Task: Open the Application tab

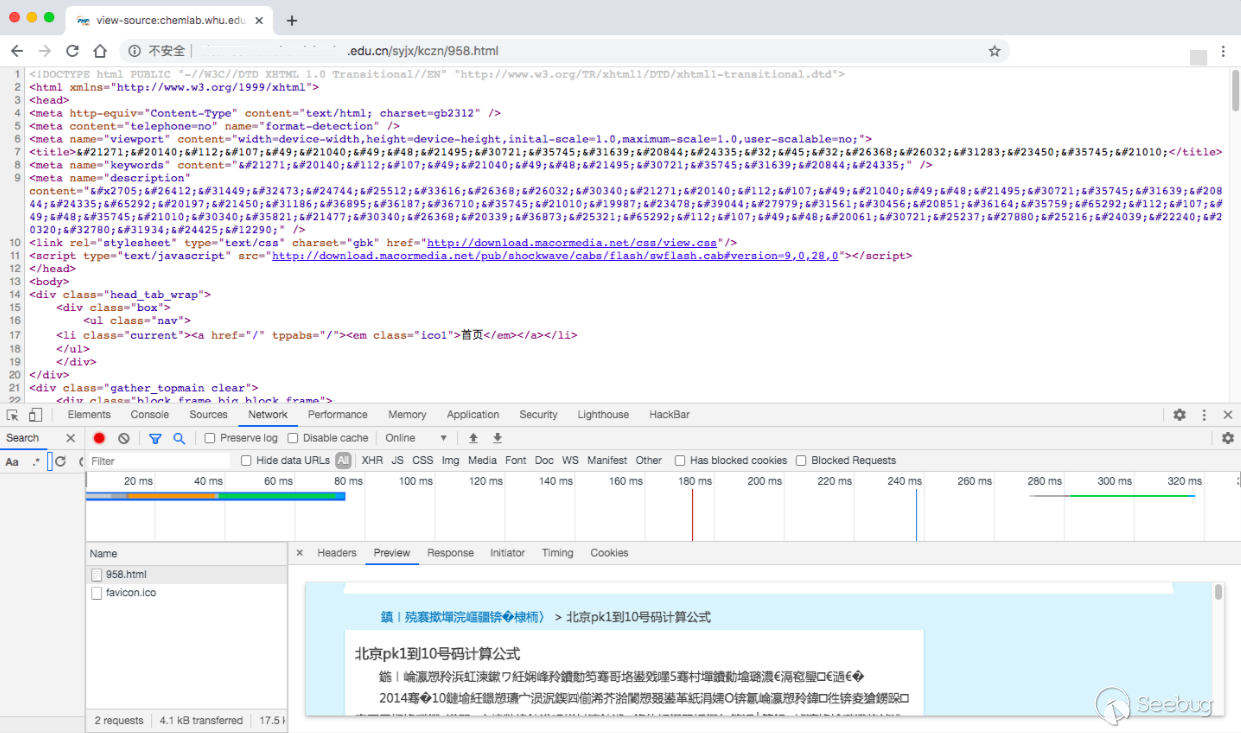Action: click(x=473, y=415)
